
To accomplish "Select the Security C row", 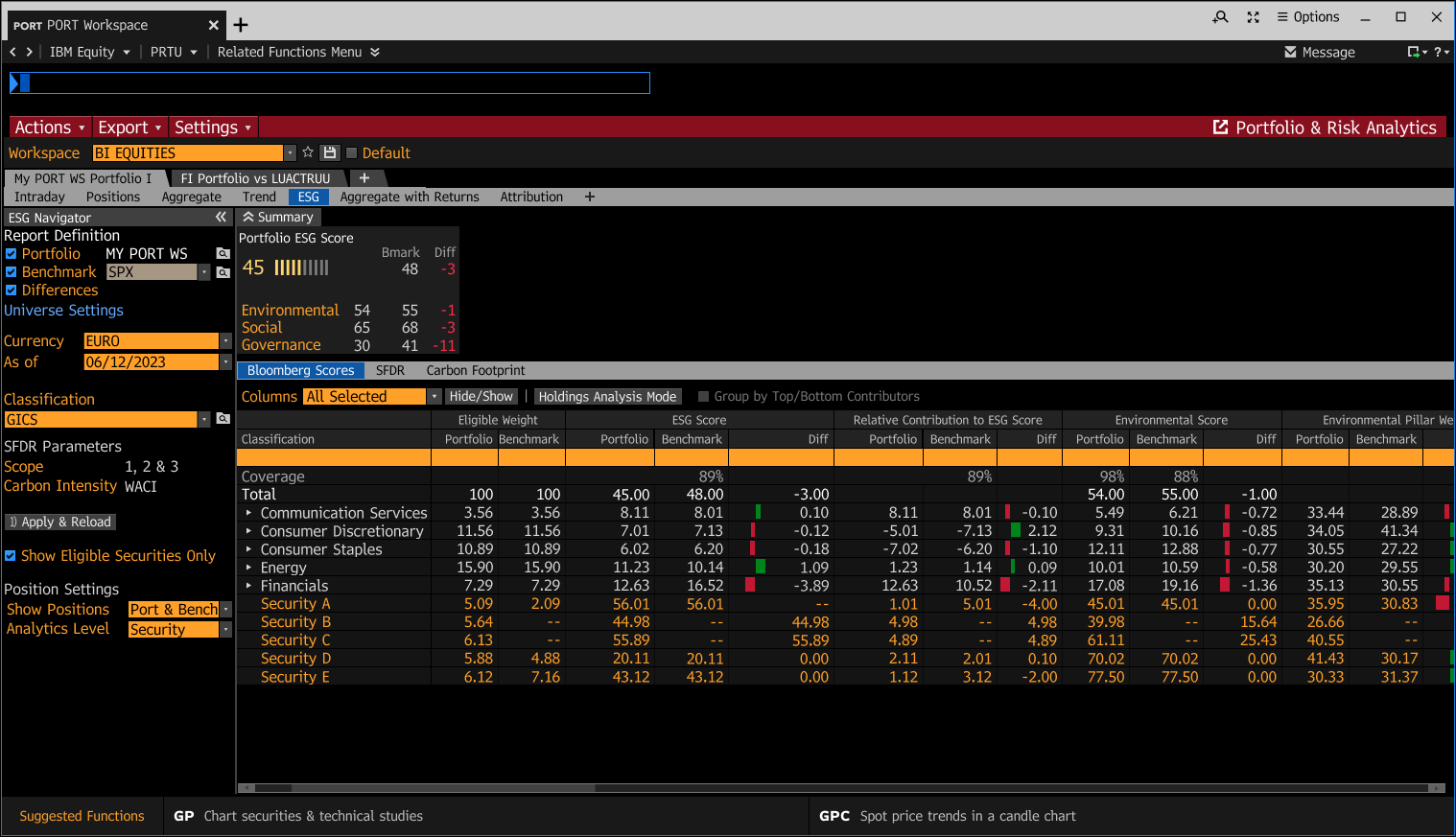I will (845, 640).
